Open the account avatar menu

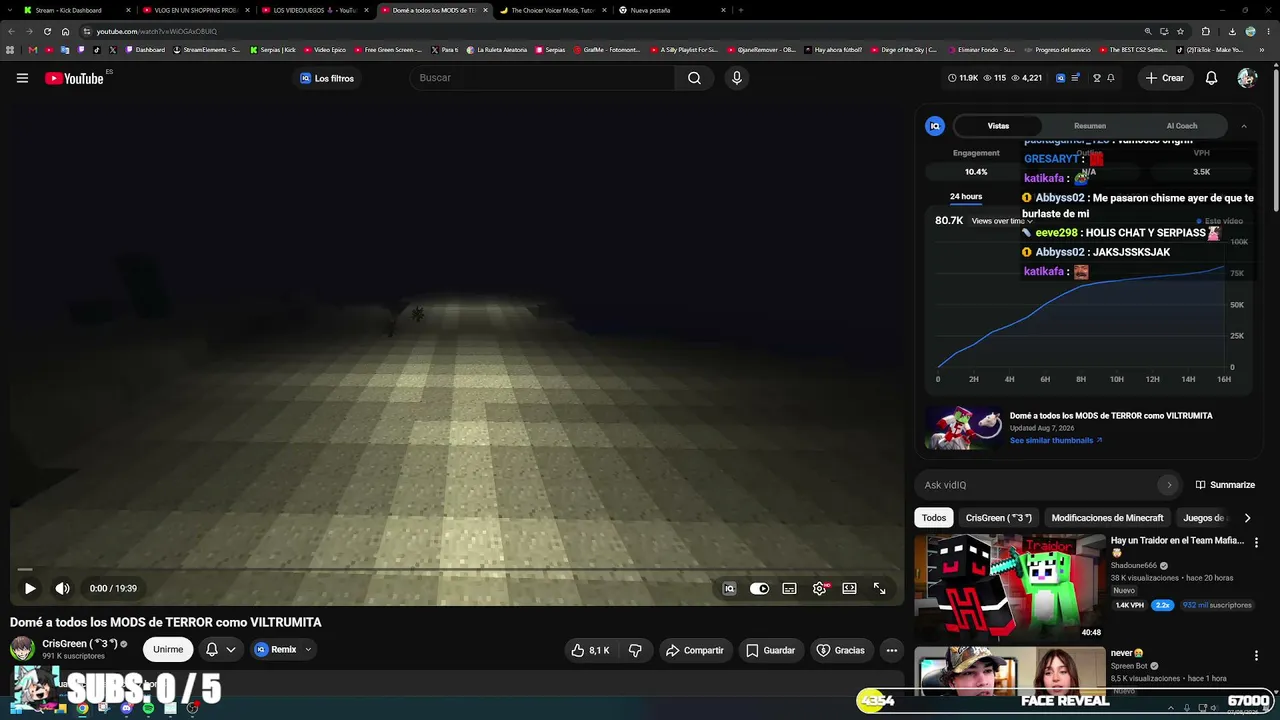(1246, 78)
